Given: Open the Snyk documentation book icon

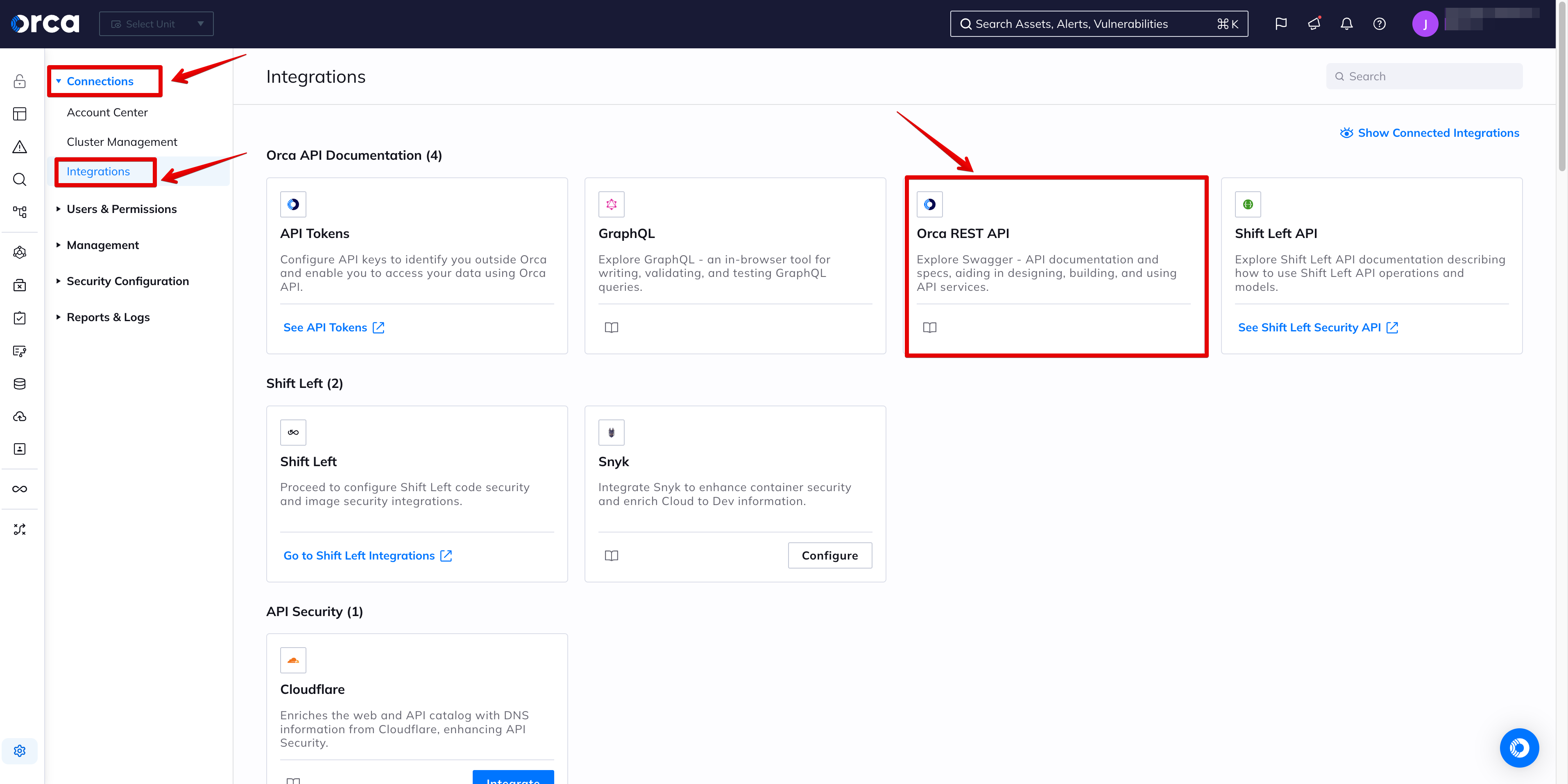Looking at the screenshot, I should coord(611,555).
